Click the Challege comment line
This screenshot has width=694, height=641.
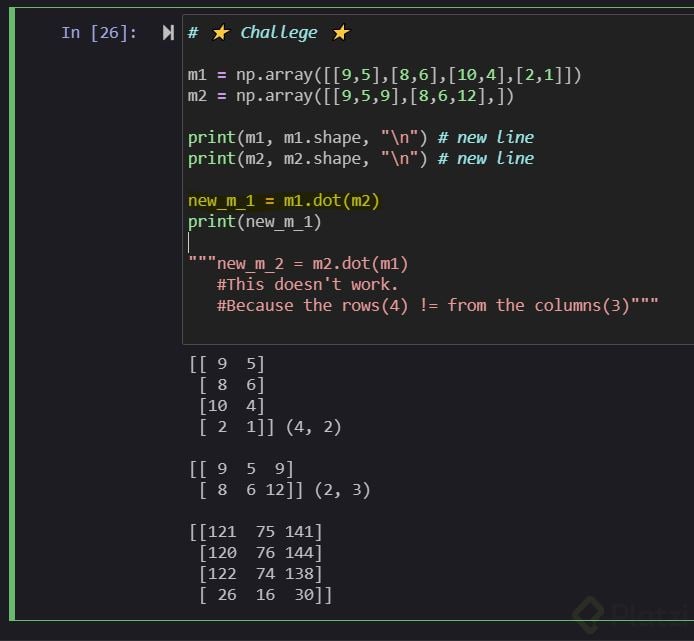click(x=269, y=33)
